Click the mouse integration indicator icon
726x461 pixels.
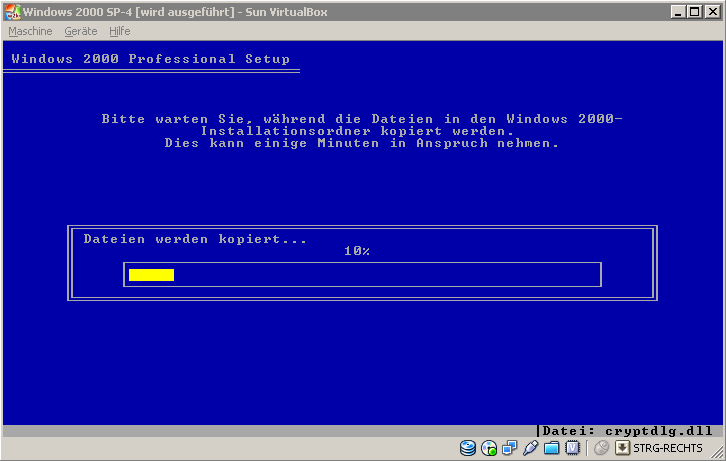601,448
